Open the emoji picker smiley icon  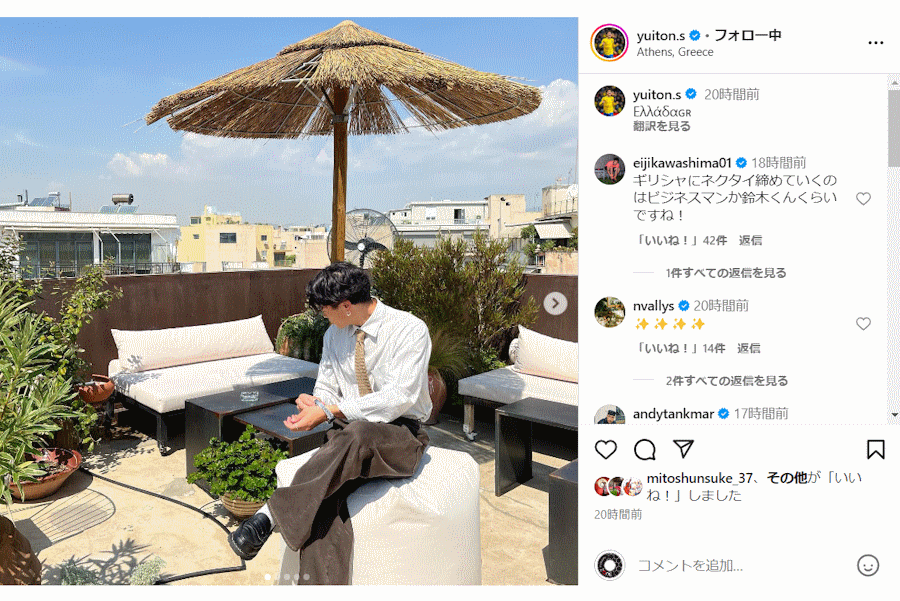(868, 565)
